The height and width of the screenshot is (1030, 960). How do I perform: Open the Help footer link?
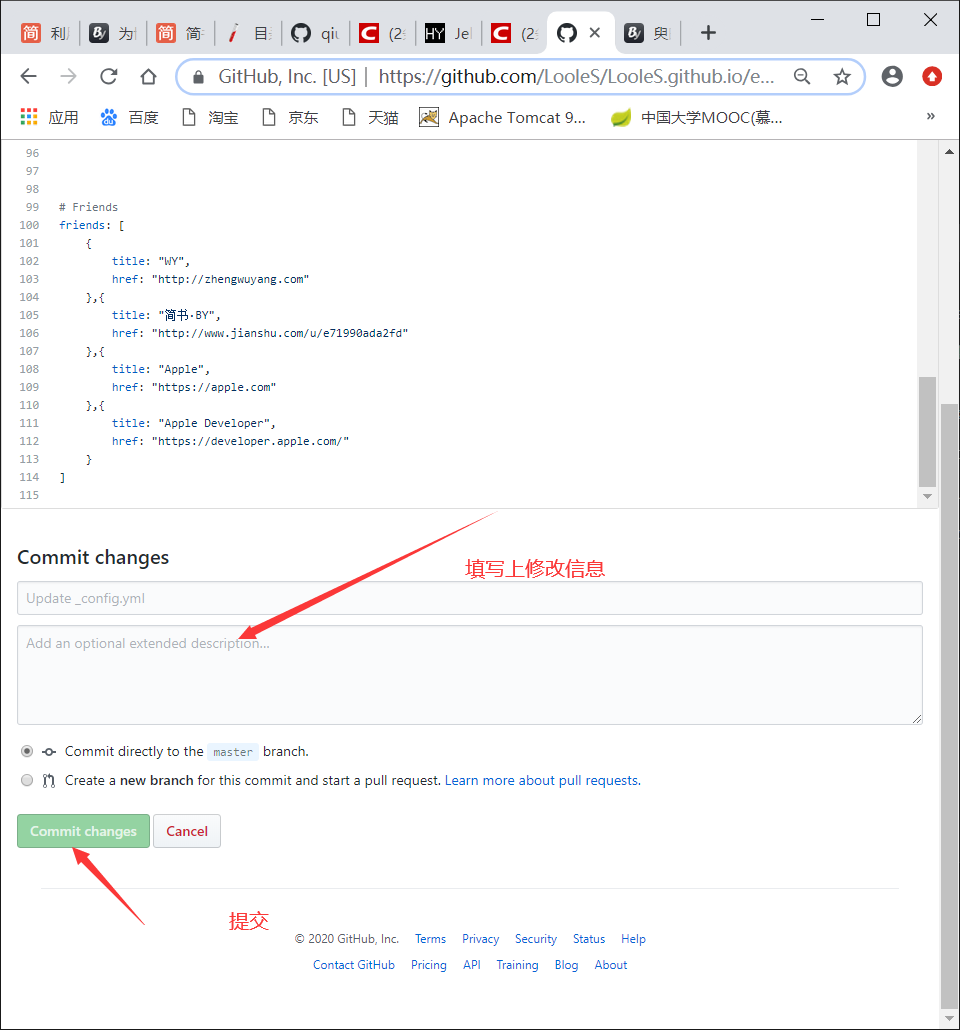[633, 939]
